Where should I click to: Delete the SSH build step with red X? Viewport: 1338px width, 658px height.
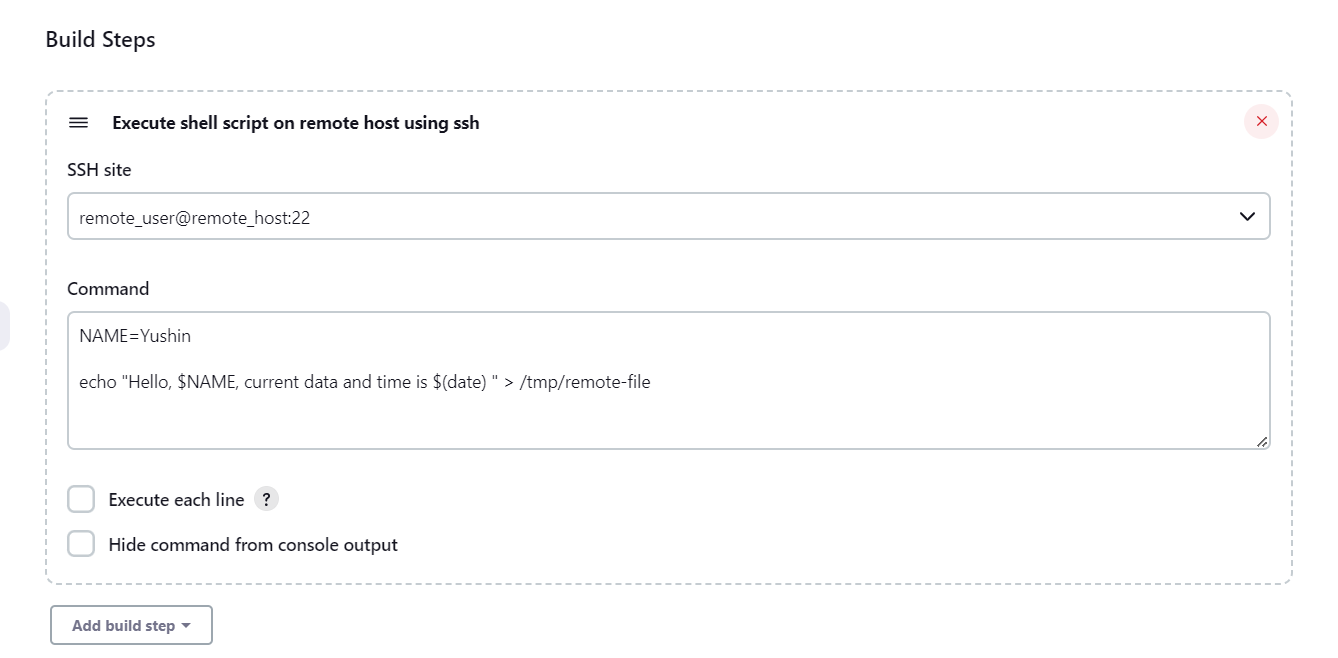pyautogui.click(x=1261, y=121)
